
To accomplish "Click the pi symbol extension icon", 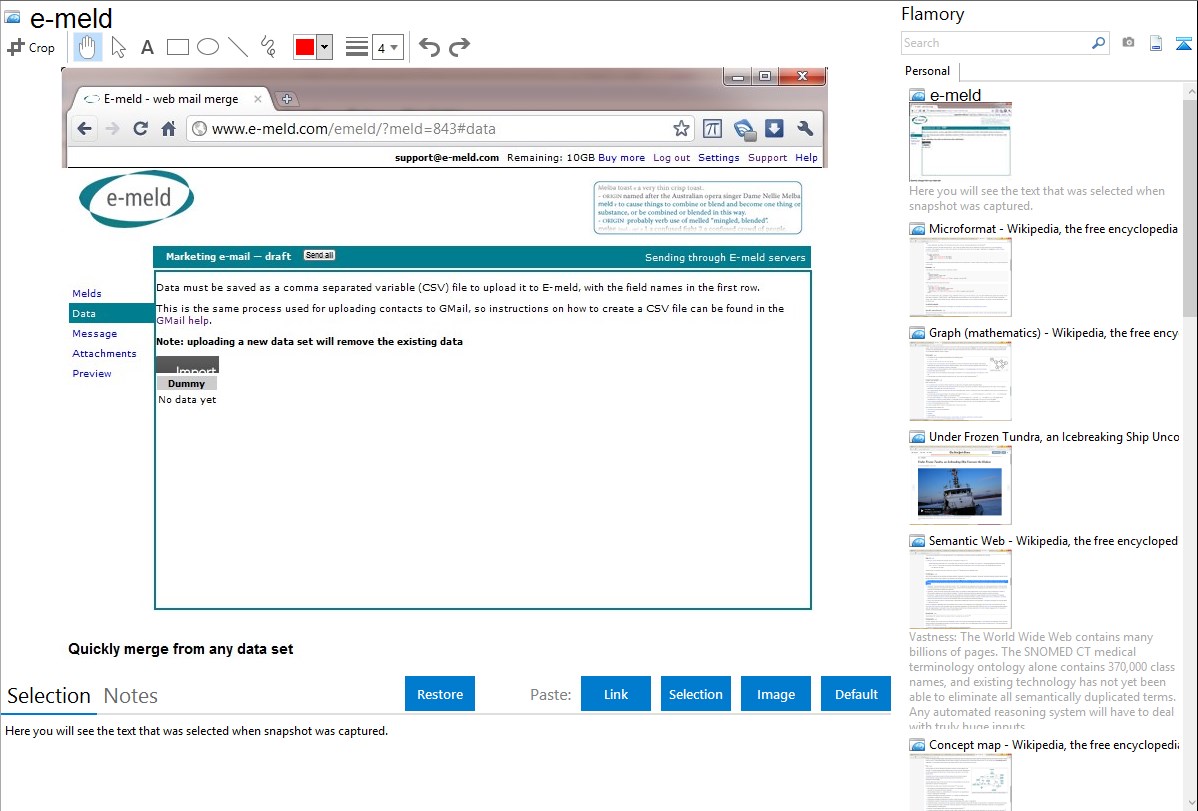I will coord(712,128).
